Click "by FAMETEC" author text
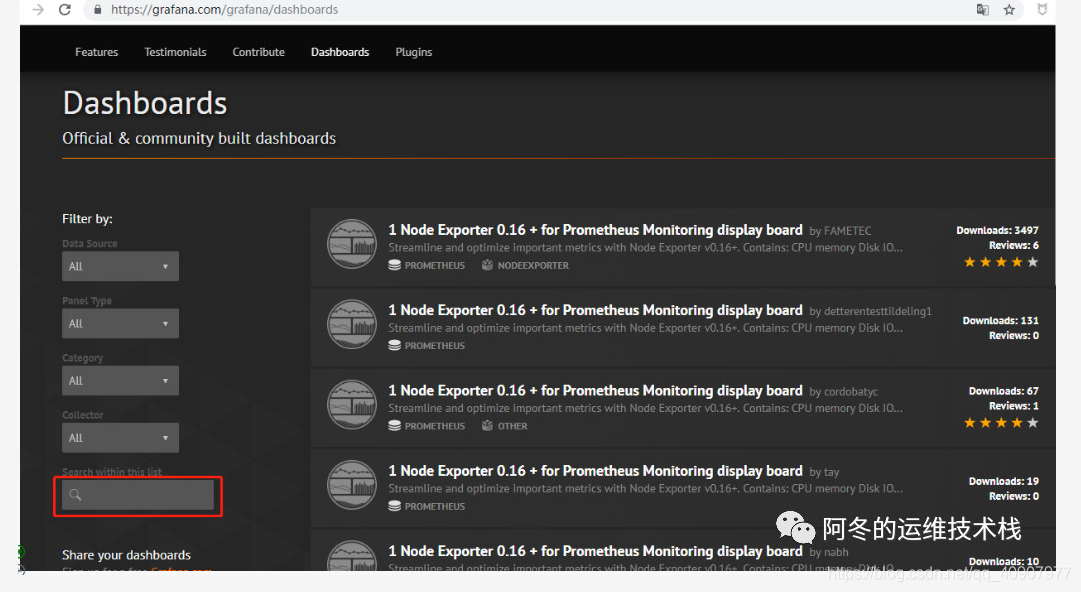The image size is (1081, 592). click(840, 231)
